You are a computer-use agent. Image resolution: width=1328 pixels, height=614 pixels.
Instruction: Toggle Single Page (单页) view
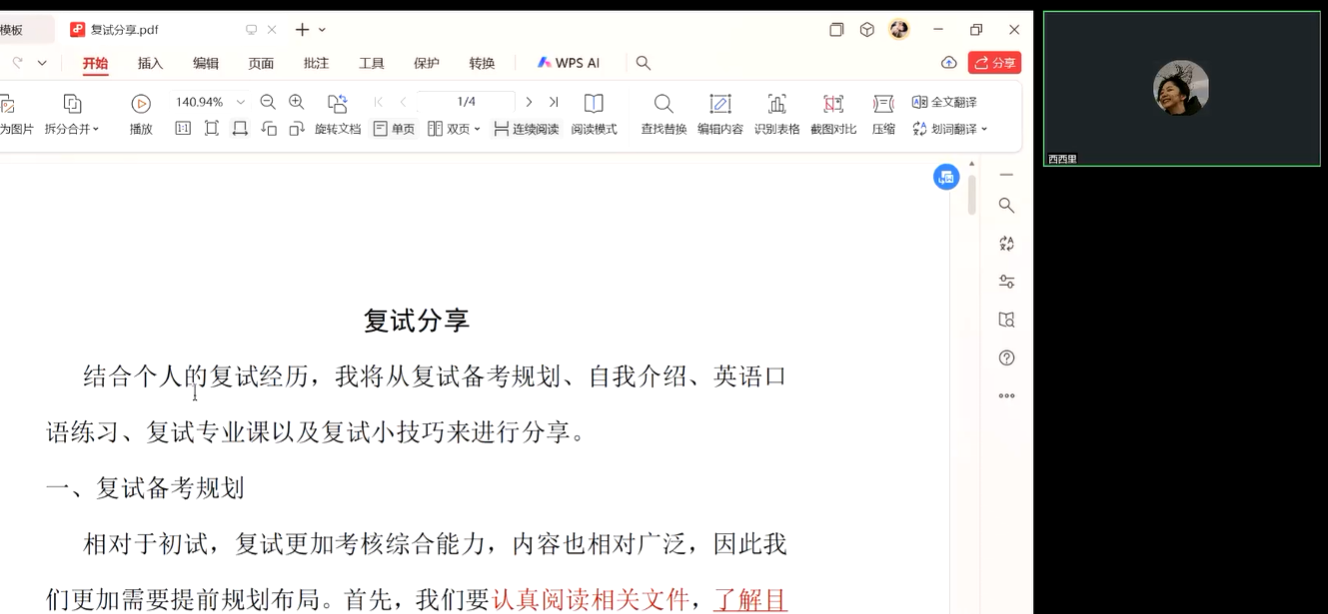[394, 129]
